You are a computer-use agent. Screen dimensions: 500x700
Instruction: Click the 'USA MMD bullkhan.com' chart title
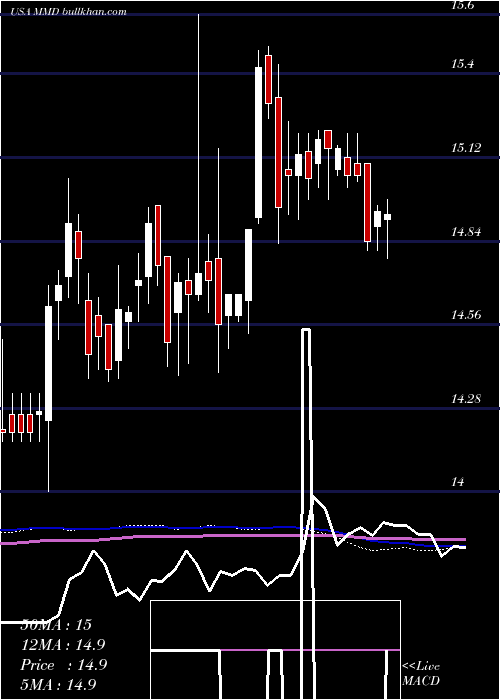[69, 12]
